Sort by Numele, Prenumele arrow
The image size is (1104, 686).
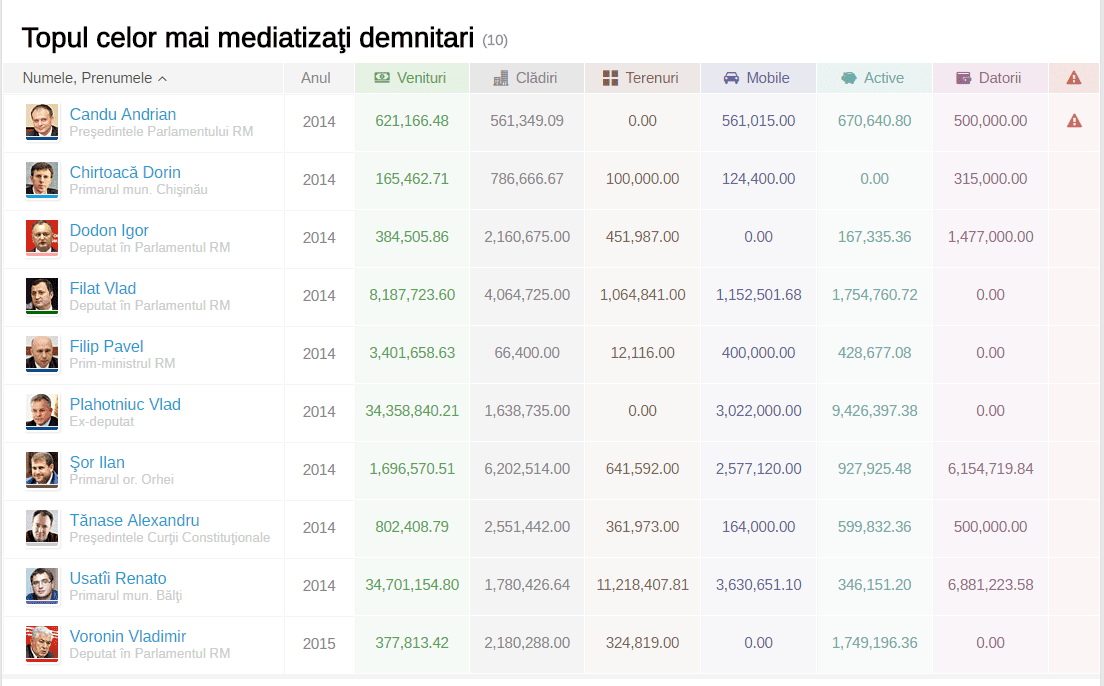pyautogui.click(x=163, y=78)
